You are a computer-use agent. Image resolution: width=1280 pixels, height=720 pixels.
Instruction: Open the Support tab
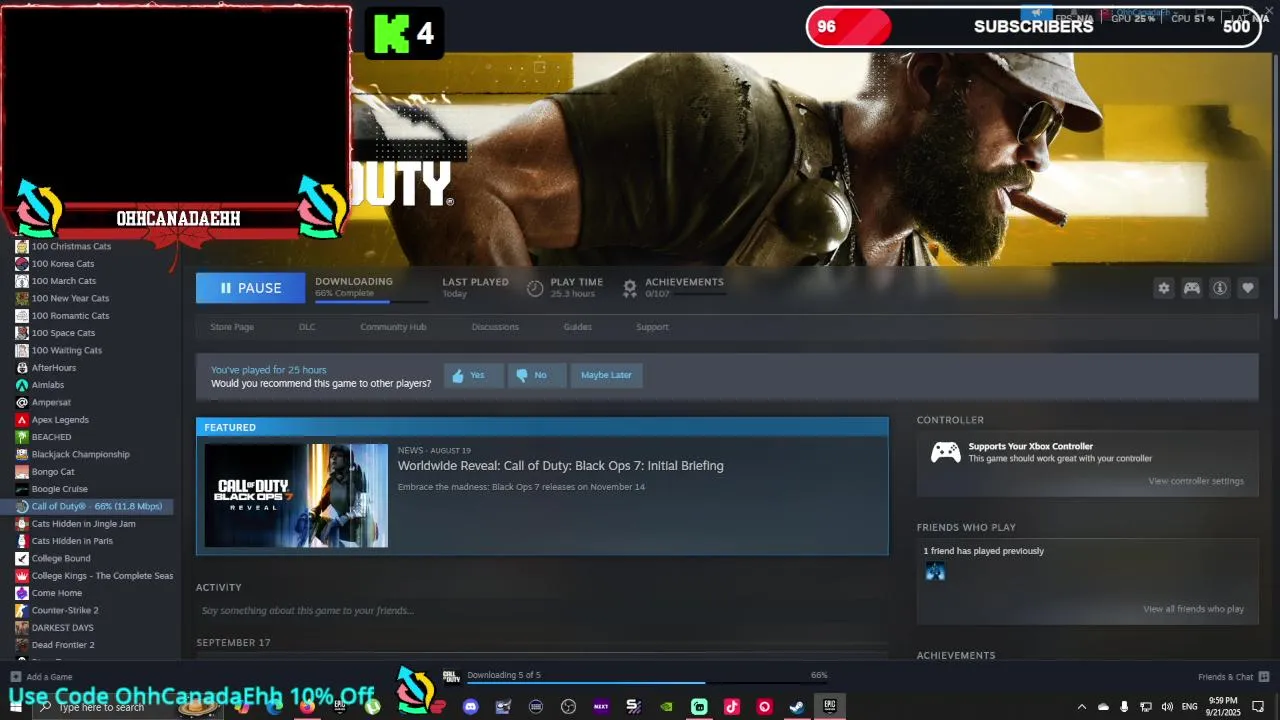point(652,327)
